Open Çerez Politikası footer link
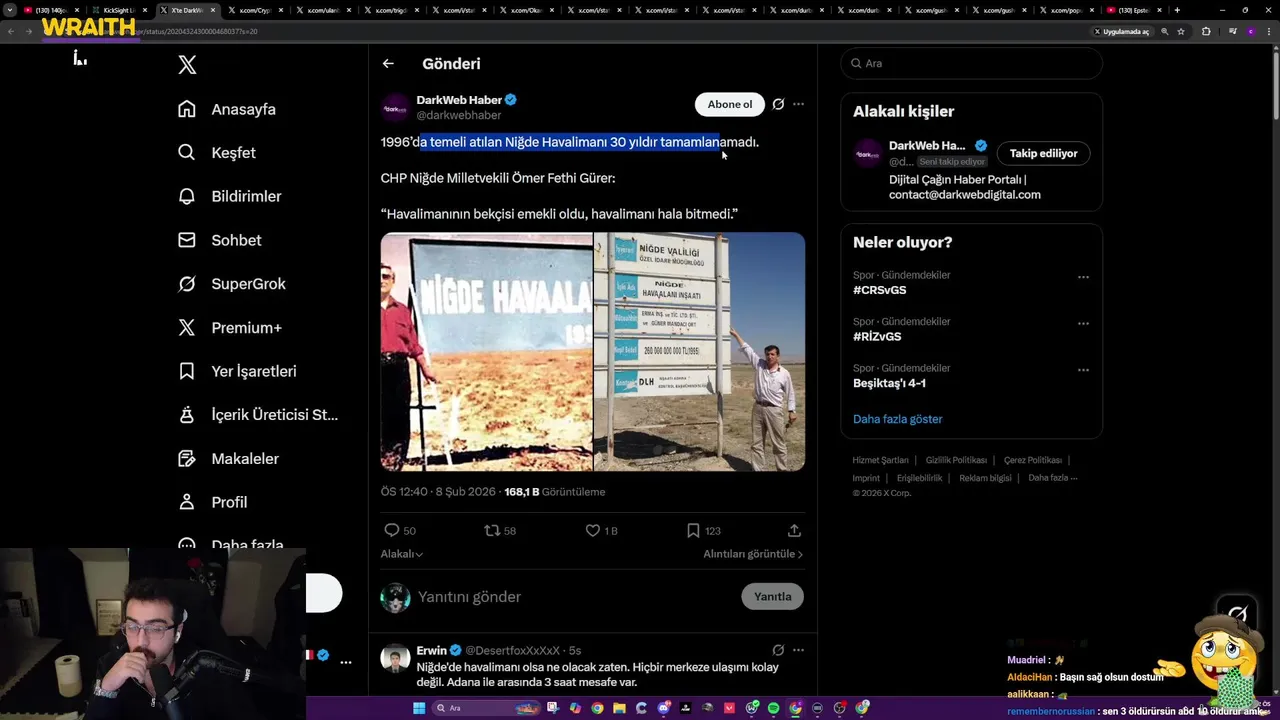 (1033, 460)
